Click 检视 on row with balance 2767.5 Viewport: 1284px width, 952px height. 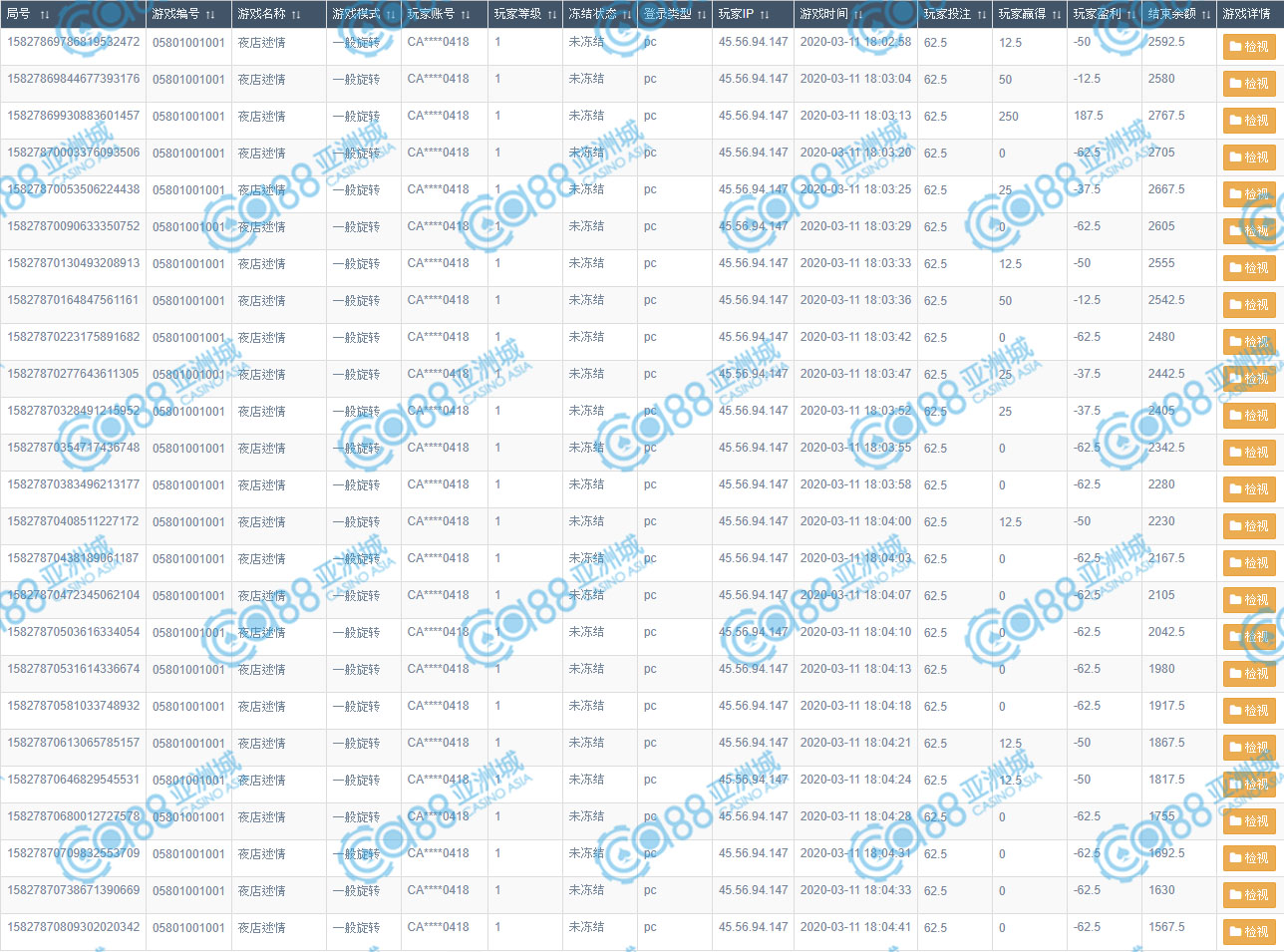1249,121
